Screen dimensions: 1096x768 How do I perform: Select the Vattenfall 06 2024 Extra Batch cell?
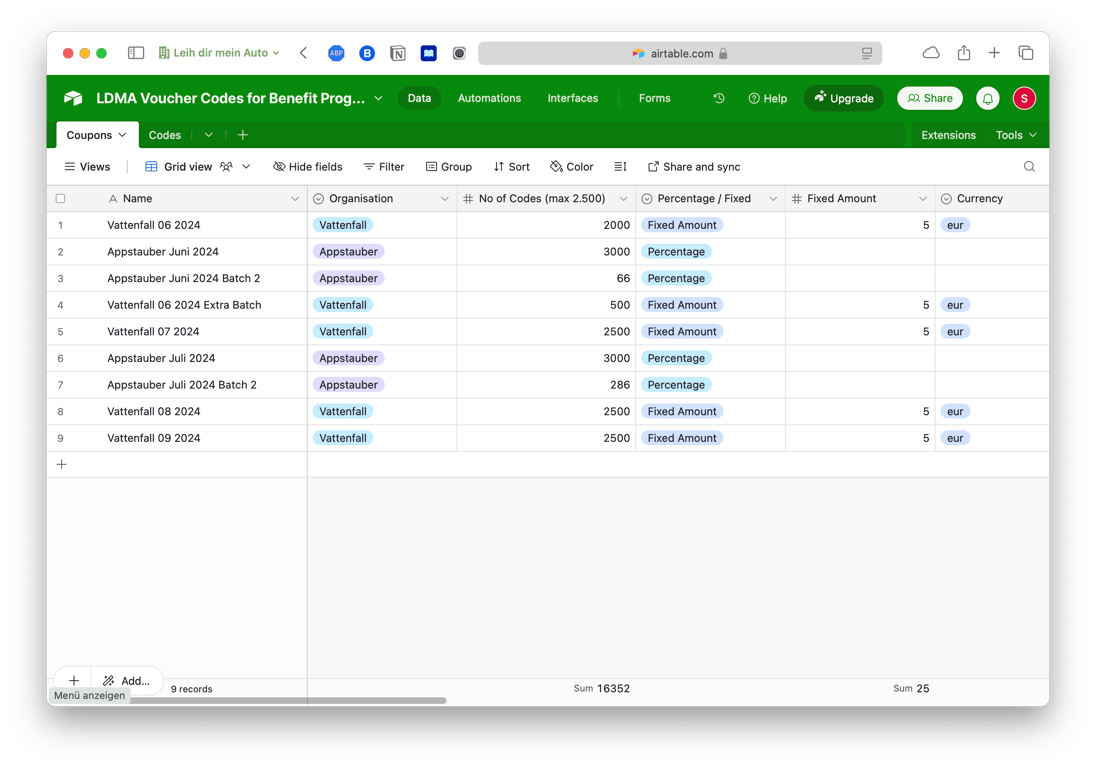(184, 305)
